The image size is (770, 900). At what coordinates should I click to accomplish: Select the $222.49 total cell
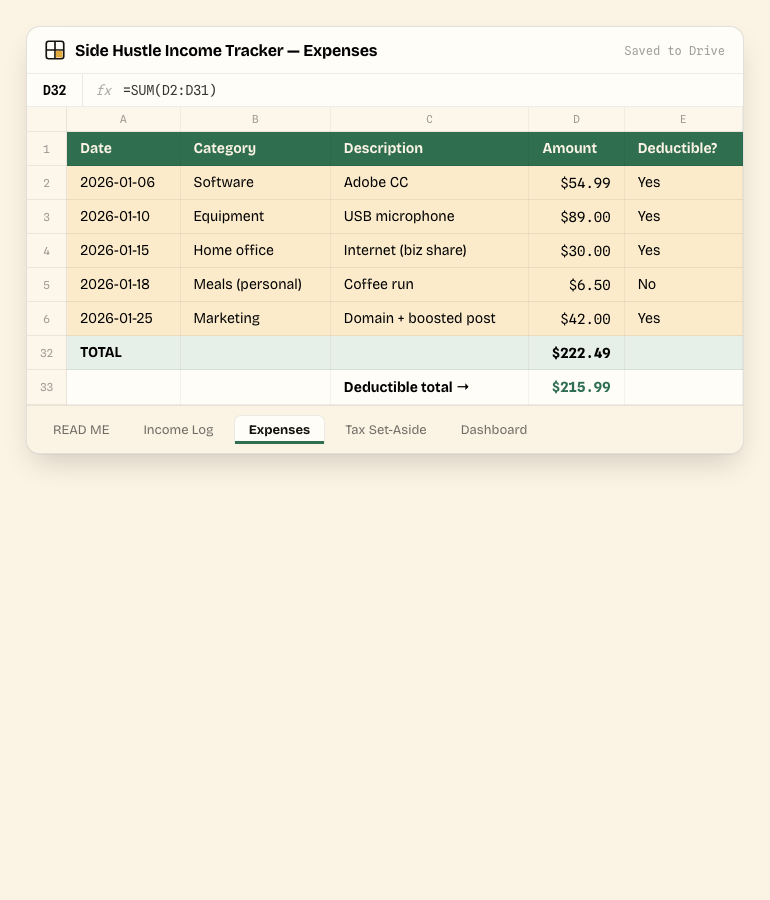coord(576,353)
